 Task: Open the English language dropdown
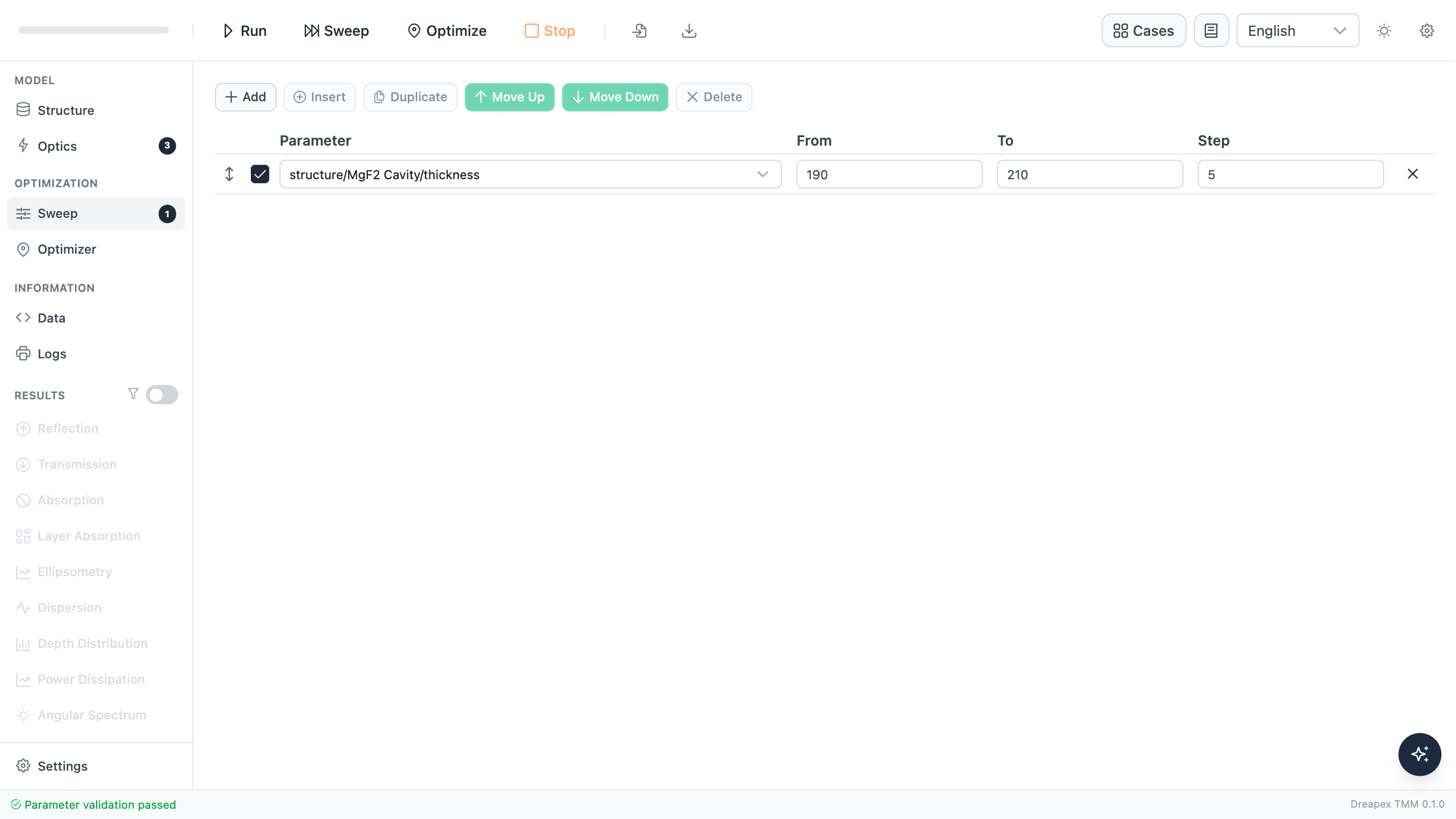coord(1298,31)
